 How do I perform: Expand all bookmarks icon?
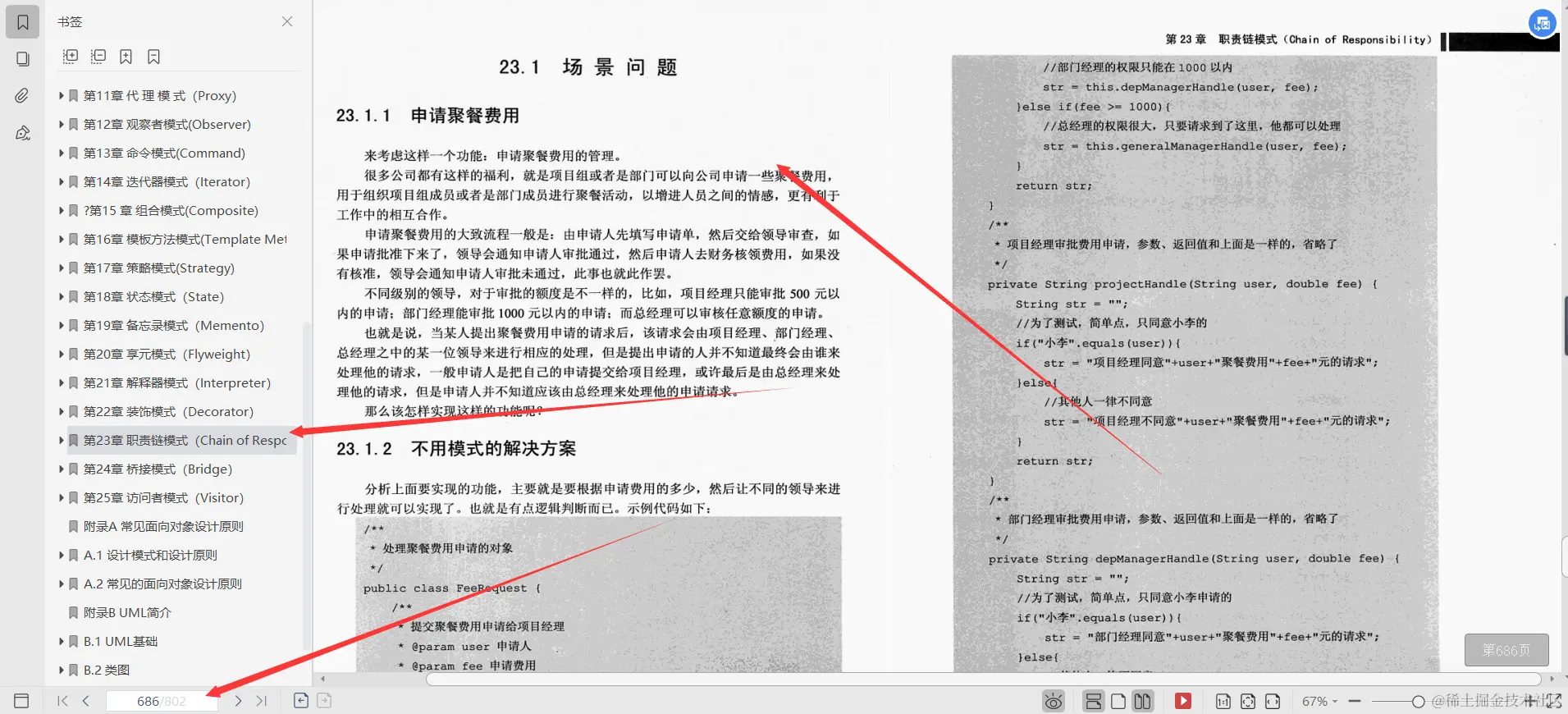[x=71, y=57]
